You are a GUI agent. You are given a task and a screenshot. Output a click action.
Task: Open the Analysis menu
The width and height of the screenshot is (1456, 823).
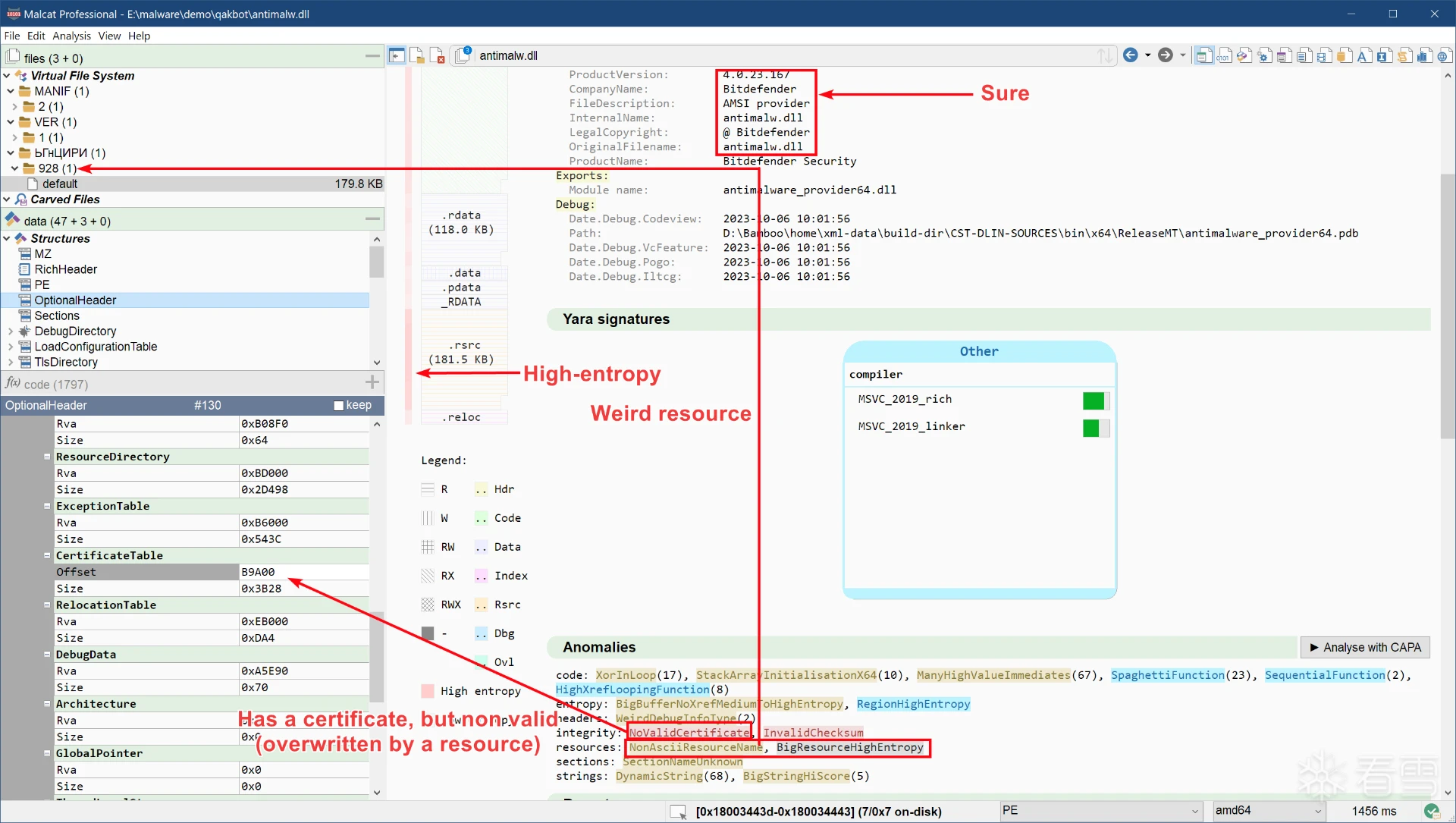pyautogui.click(x=71, y=36)
